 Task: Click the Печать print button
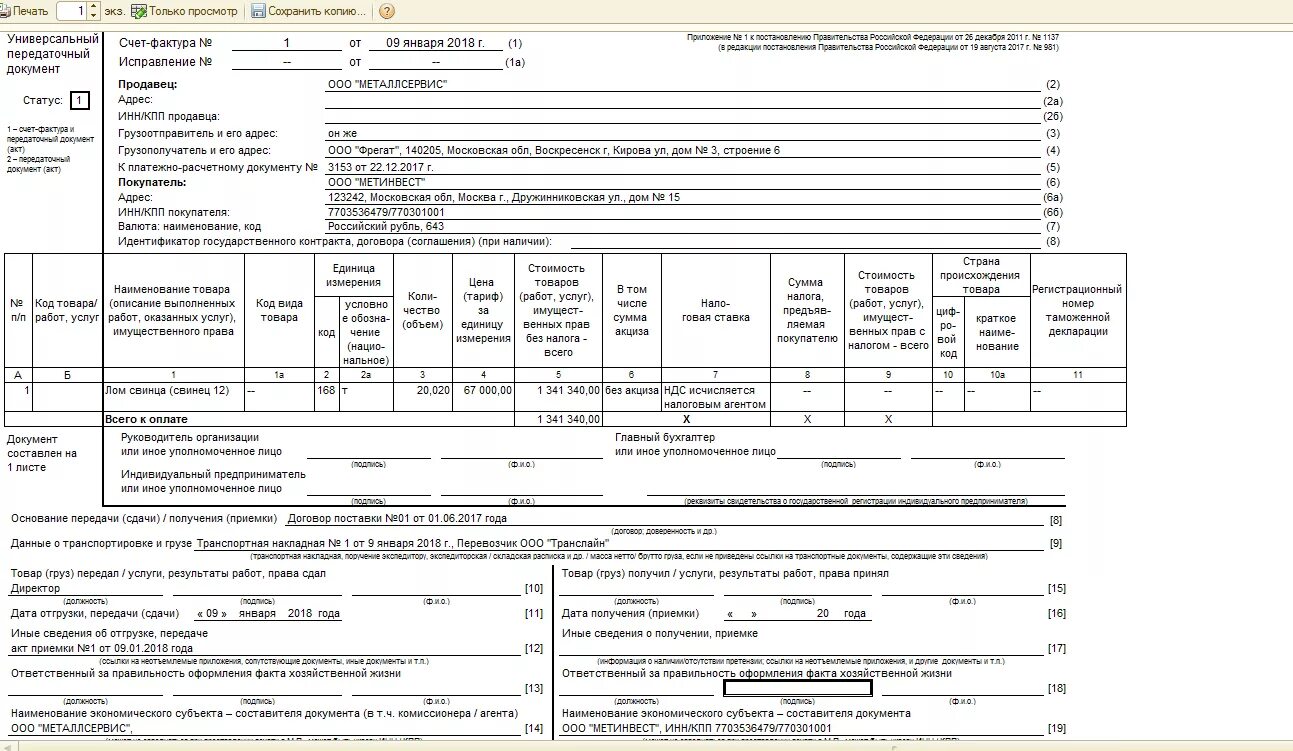click(24, 11)
